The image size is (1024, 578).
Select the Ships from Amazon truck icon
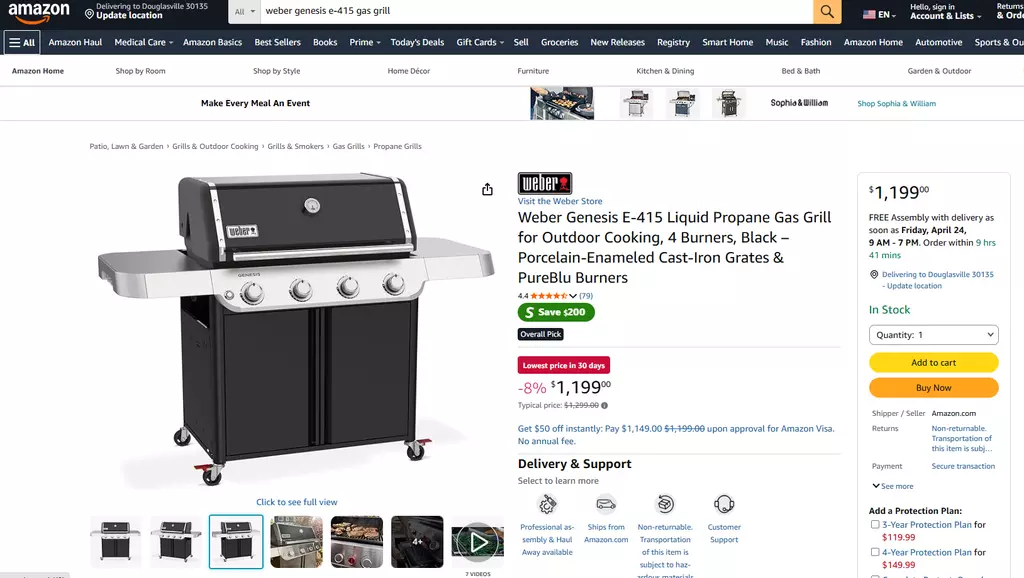[x=606, y=504]
